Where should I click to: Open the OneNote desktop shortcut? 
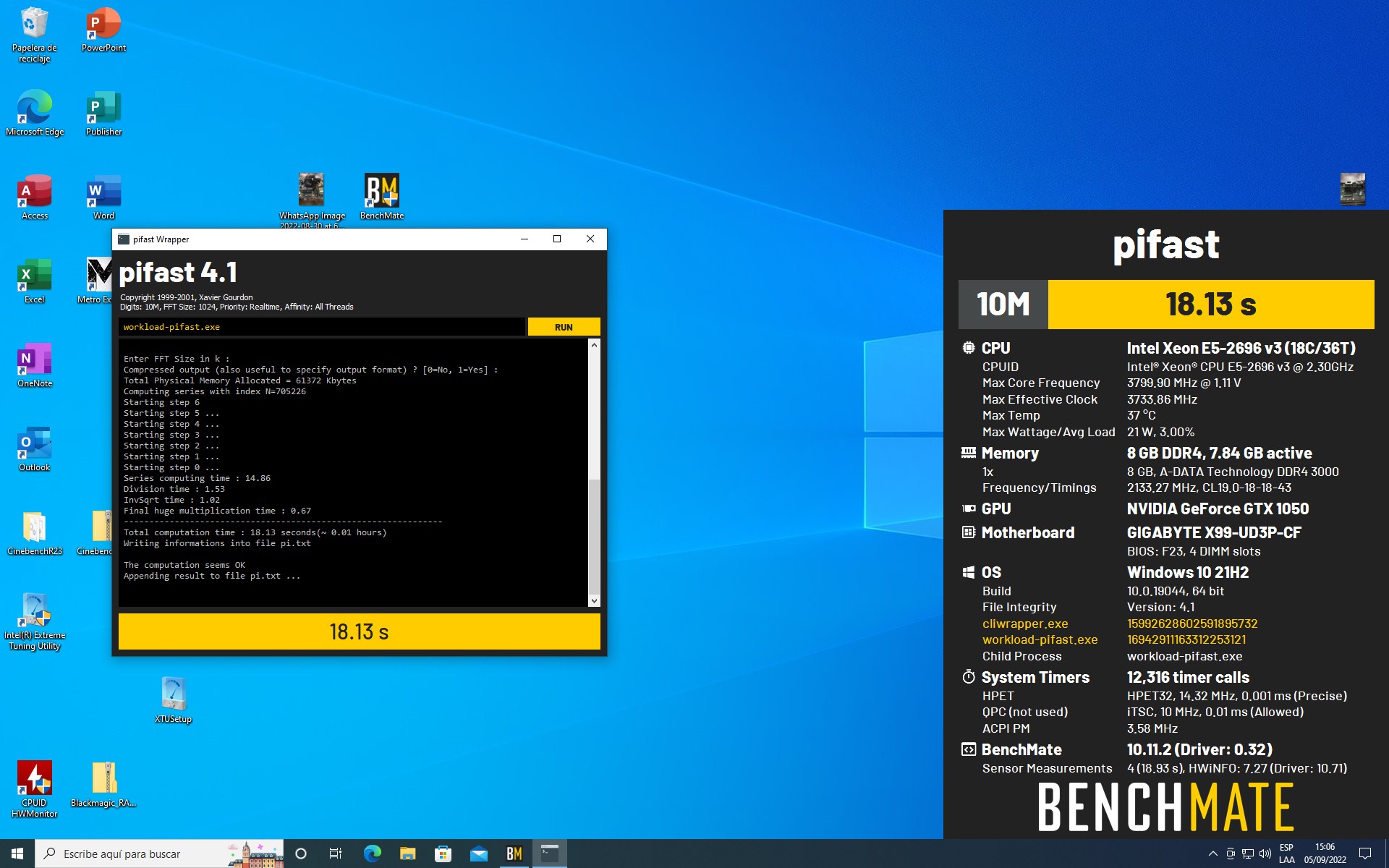pos(34,365)
